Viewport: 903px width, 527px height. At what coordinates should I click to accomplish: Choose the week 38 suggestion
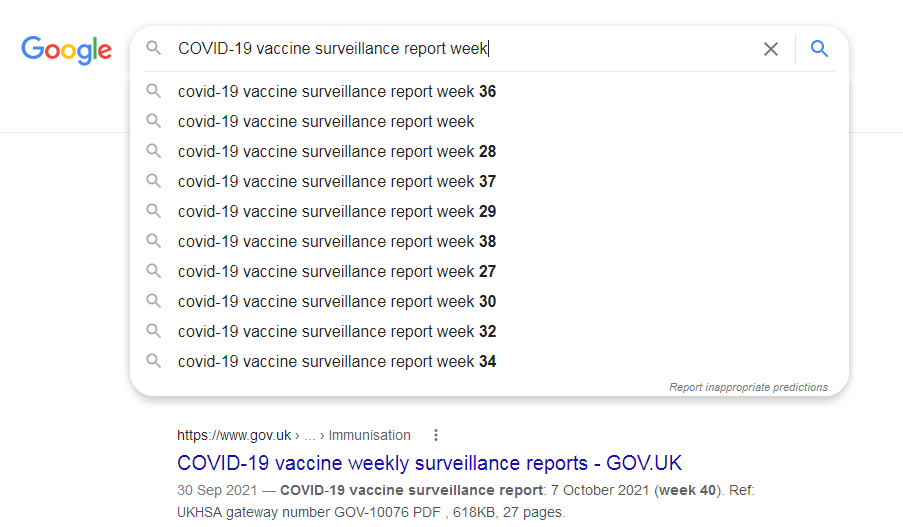337,242
